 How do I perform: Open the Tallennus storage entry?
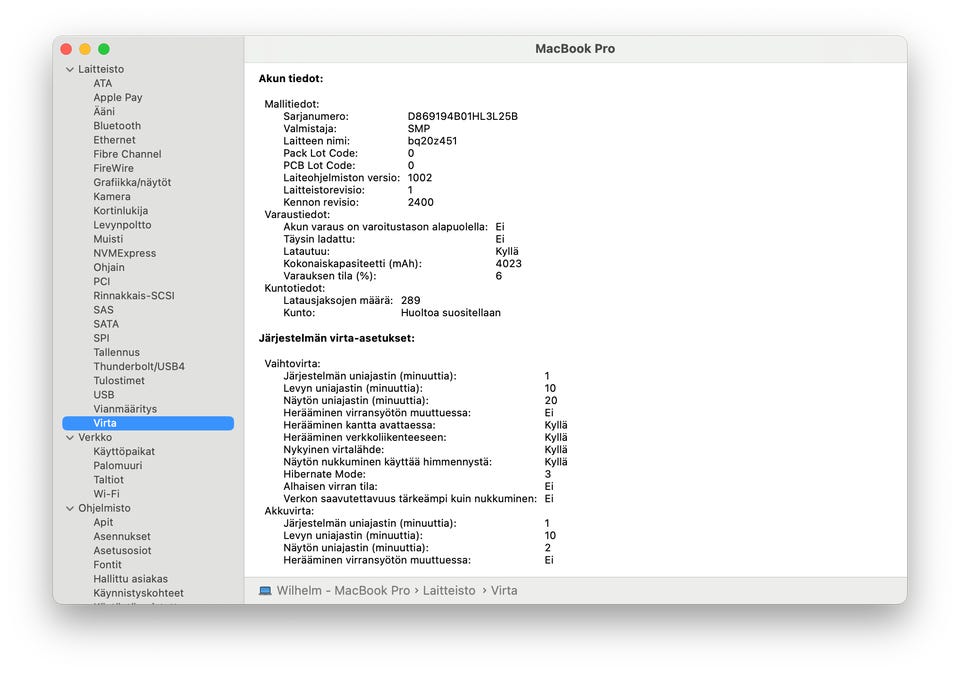[x=116, y=352]
